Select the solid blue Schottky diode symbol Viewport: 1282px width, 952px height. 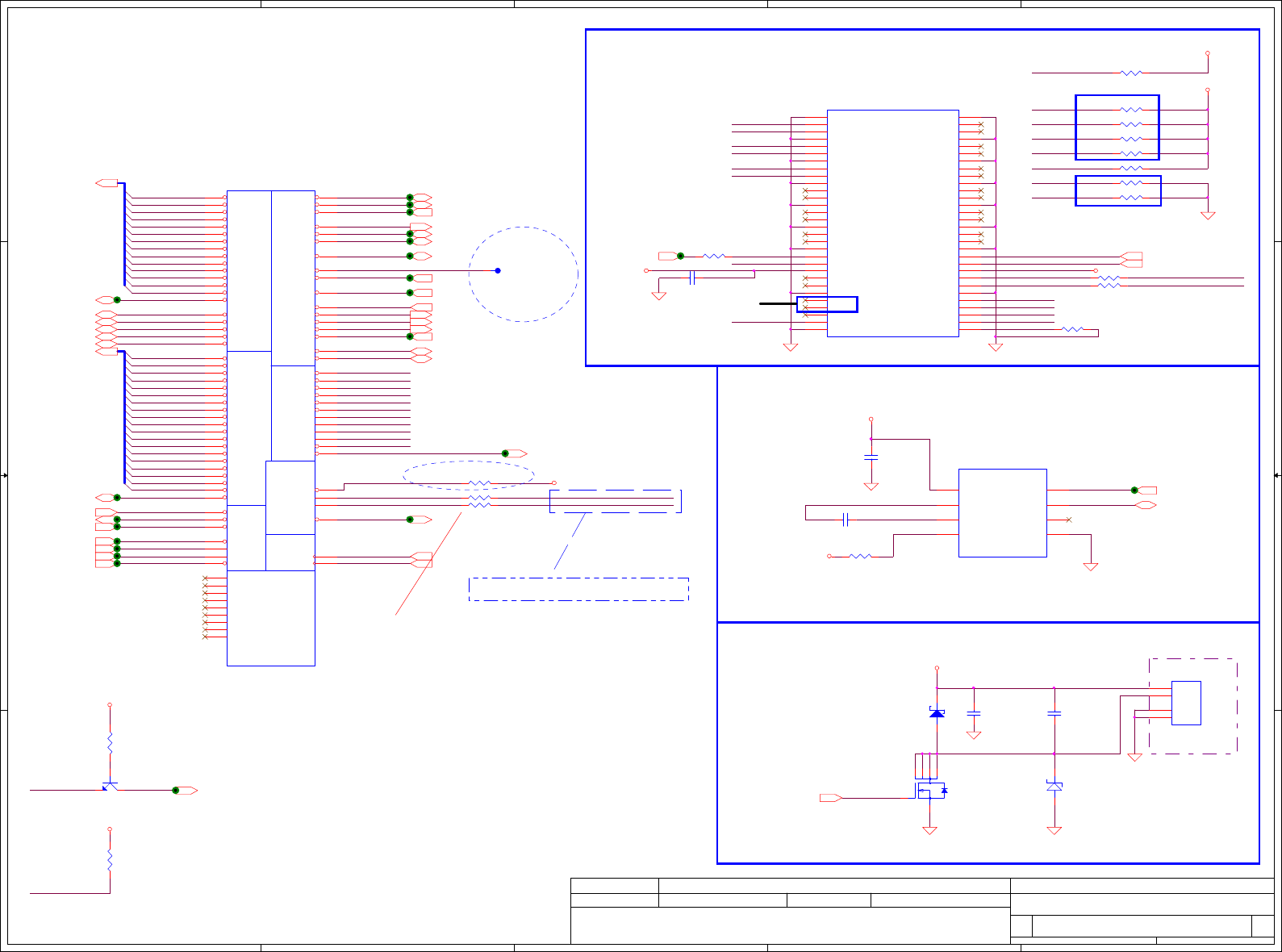coord(937,712)
